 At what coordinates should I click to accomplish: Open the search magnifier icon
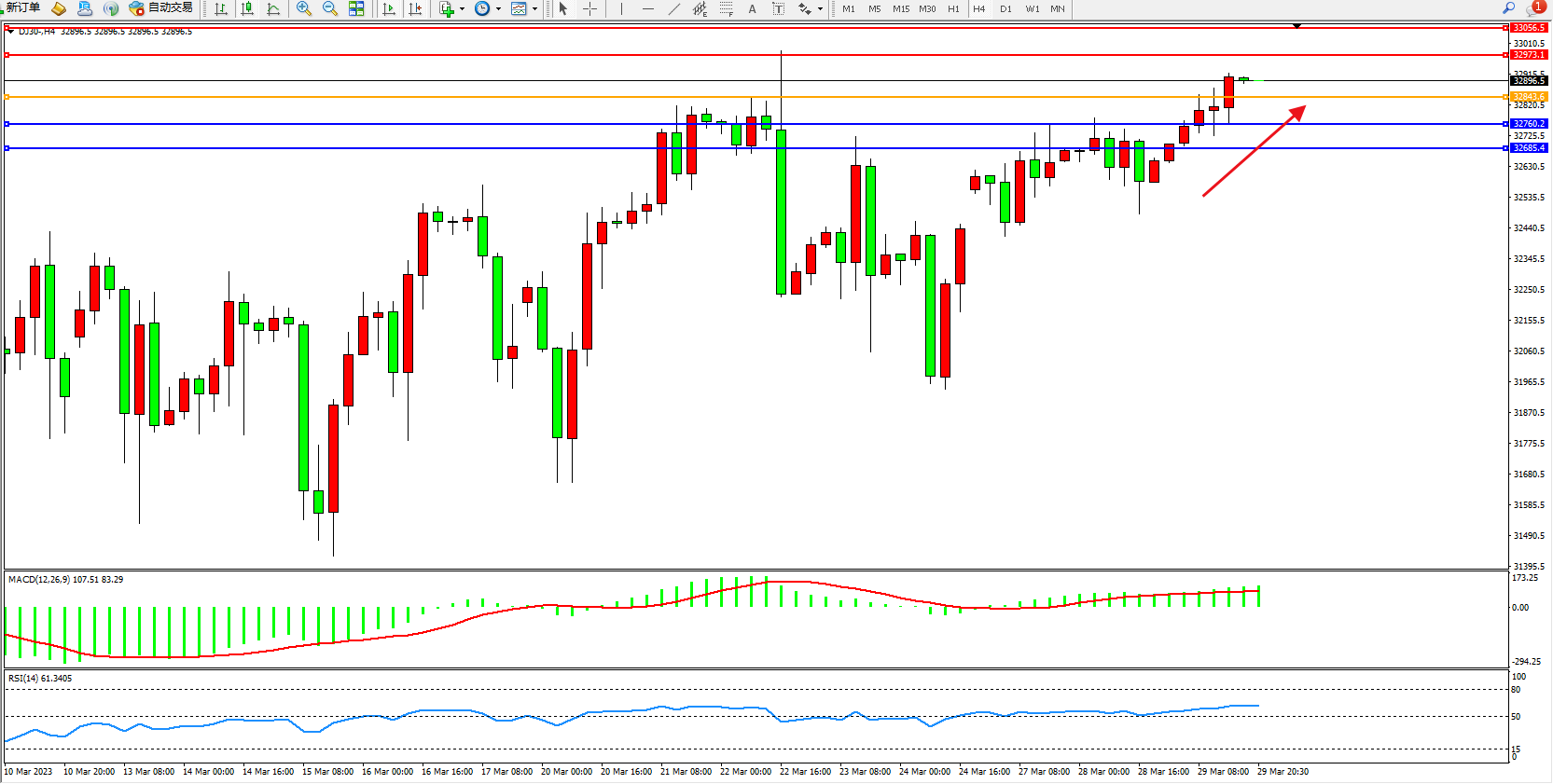pos(1508,8)
